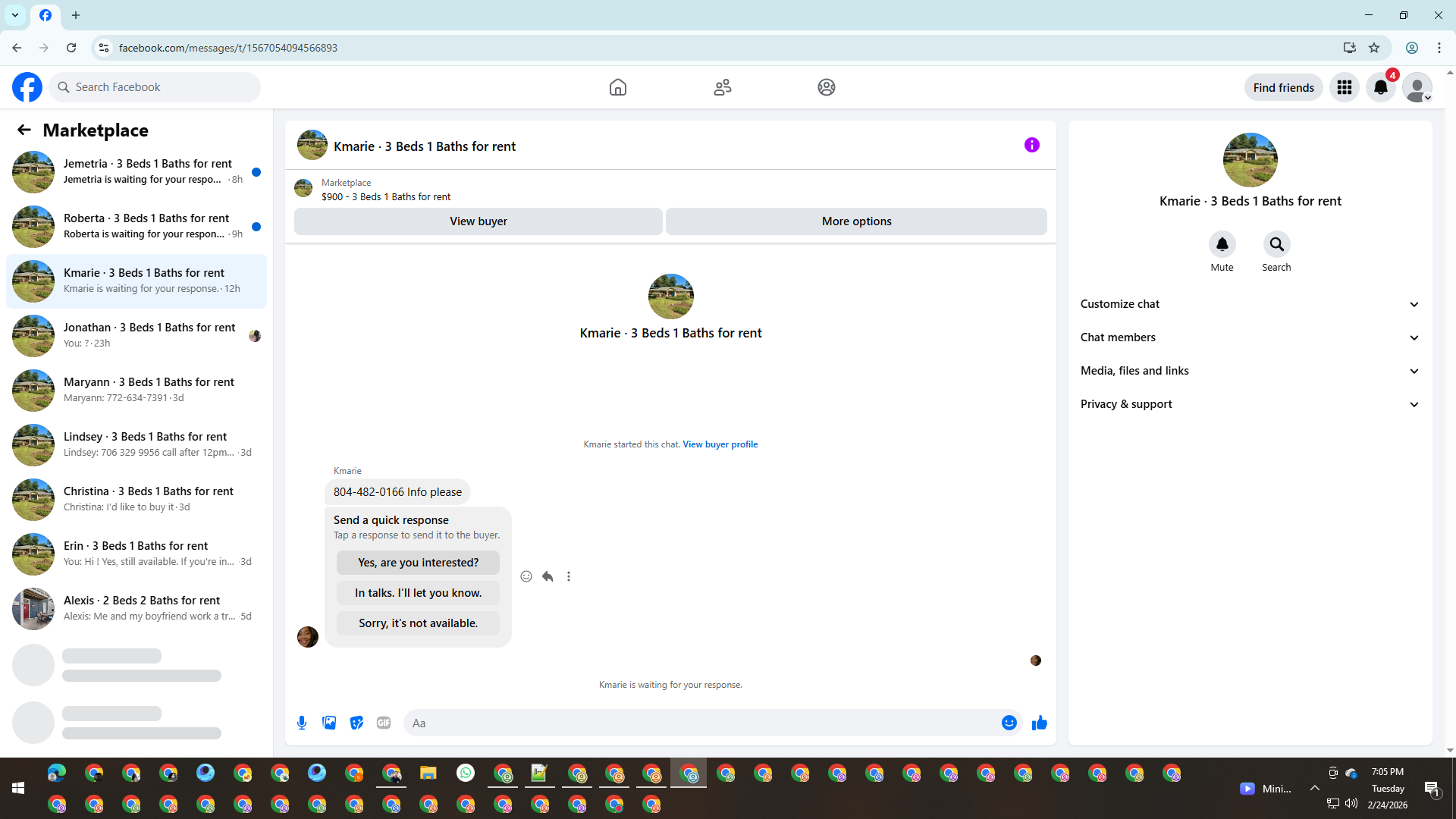Open the emoji picker in message box

pos(1009,723)
